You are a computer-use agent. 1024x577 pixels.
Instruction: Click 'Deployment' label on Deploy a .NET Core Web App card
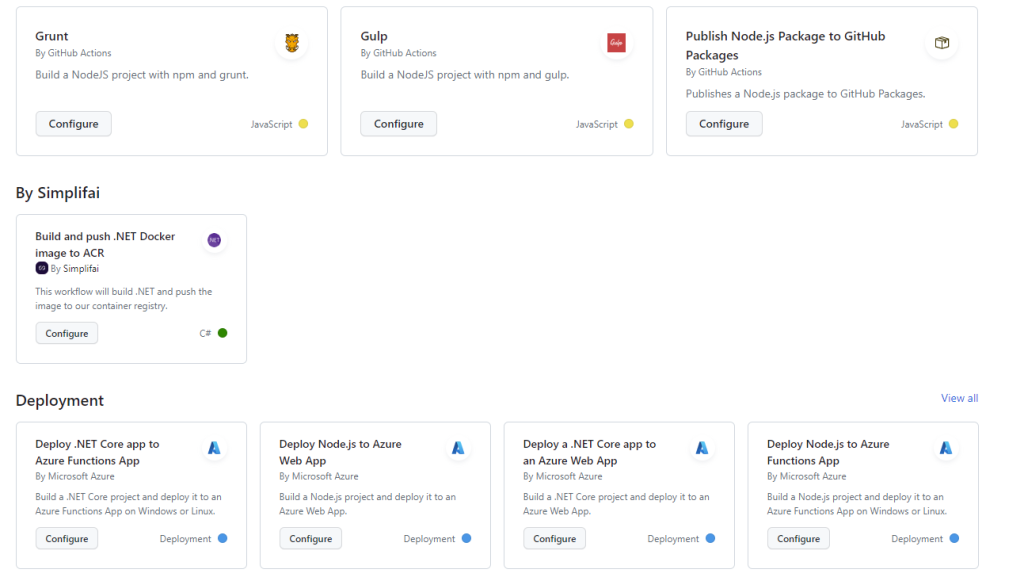coord(673,538)
